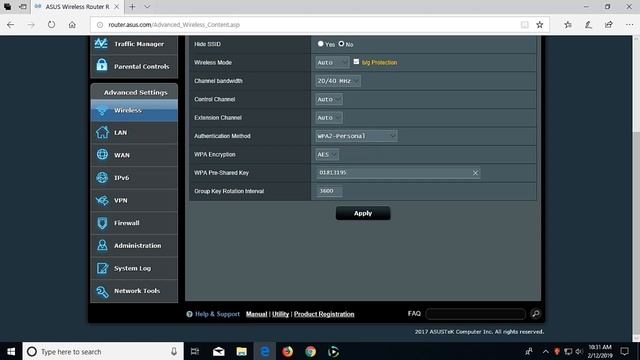Click the Firewall shield icon

click(102, 223)
